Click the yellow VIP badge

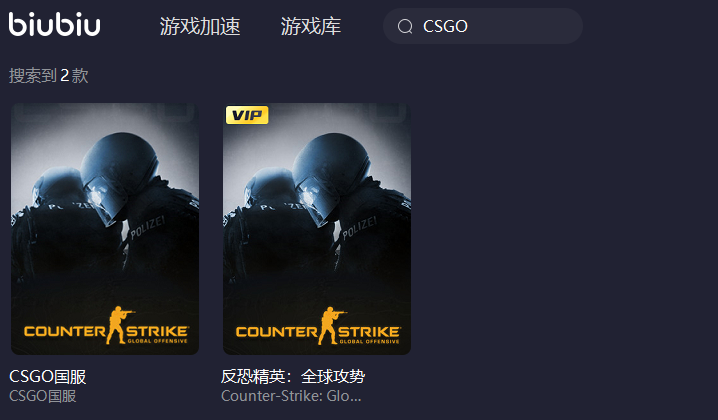247,115
